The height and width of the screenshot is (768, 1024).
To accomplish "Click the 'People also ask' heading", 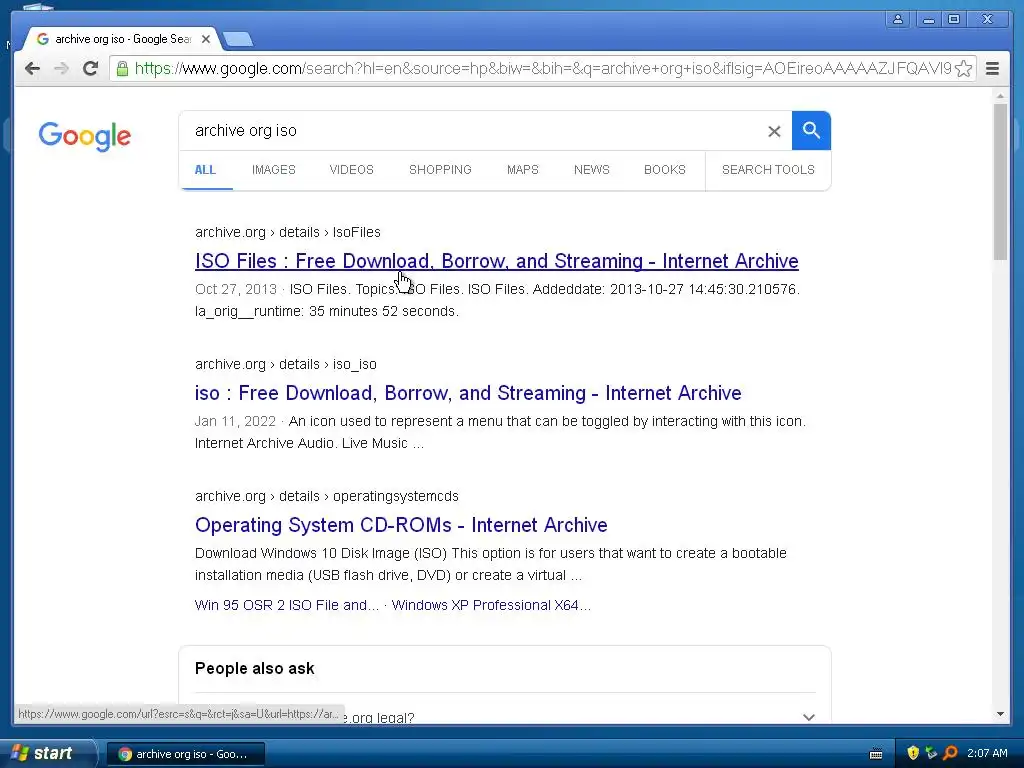I will (x=255, y=669).
